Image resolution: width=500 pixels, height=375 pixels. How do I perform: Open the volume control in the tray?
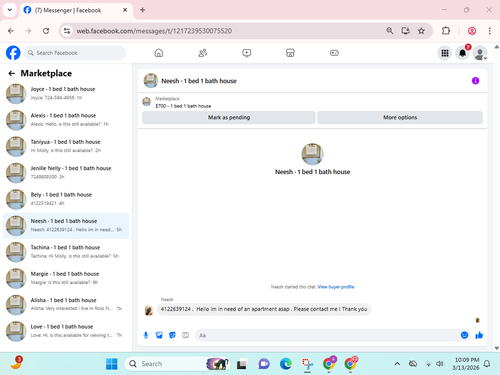pos(440,364)
